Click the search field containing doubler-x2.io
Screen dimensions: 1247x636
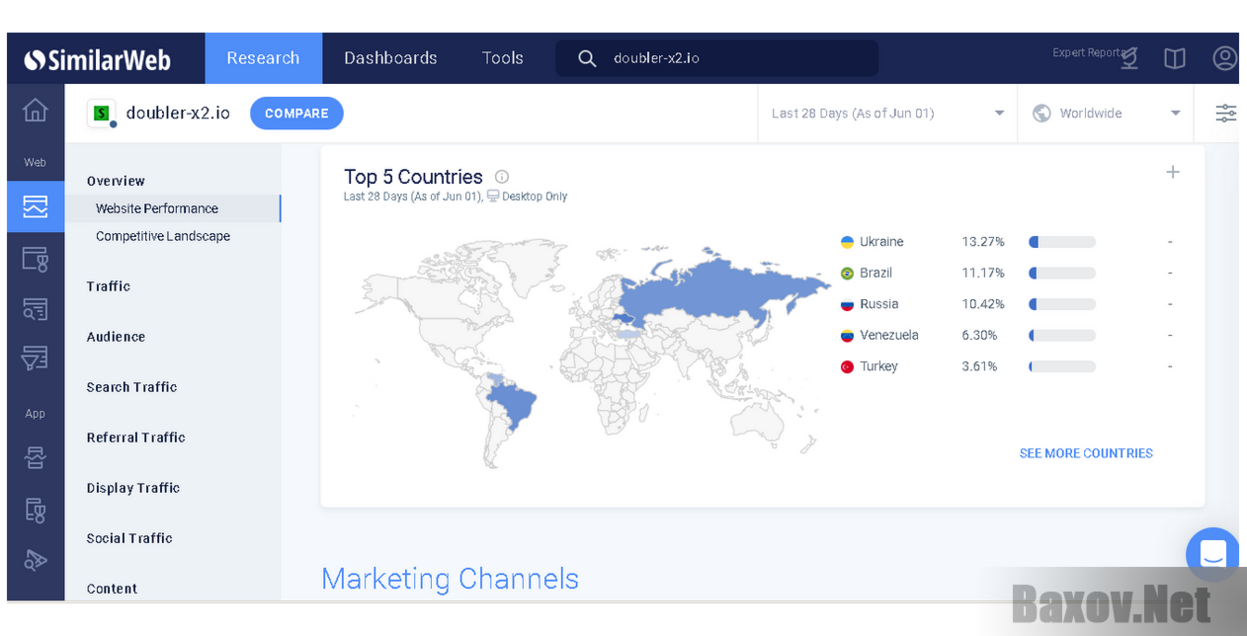point(717,58)
